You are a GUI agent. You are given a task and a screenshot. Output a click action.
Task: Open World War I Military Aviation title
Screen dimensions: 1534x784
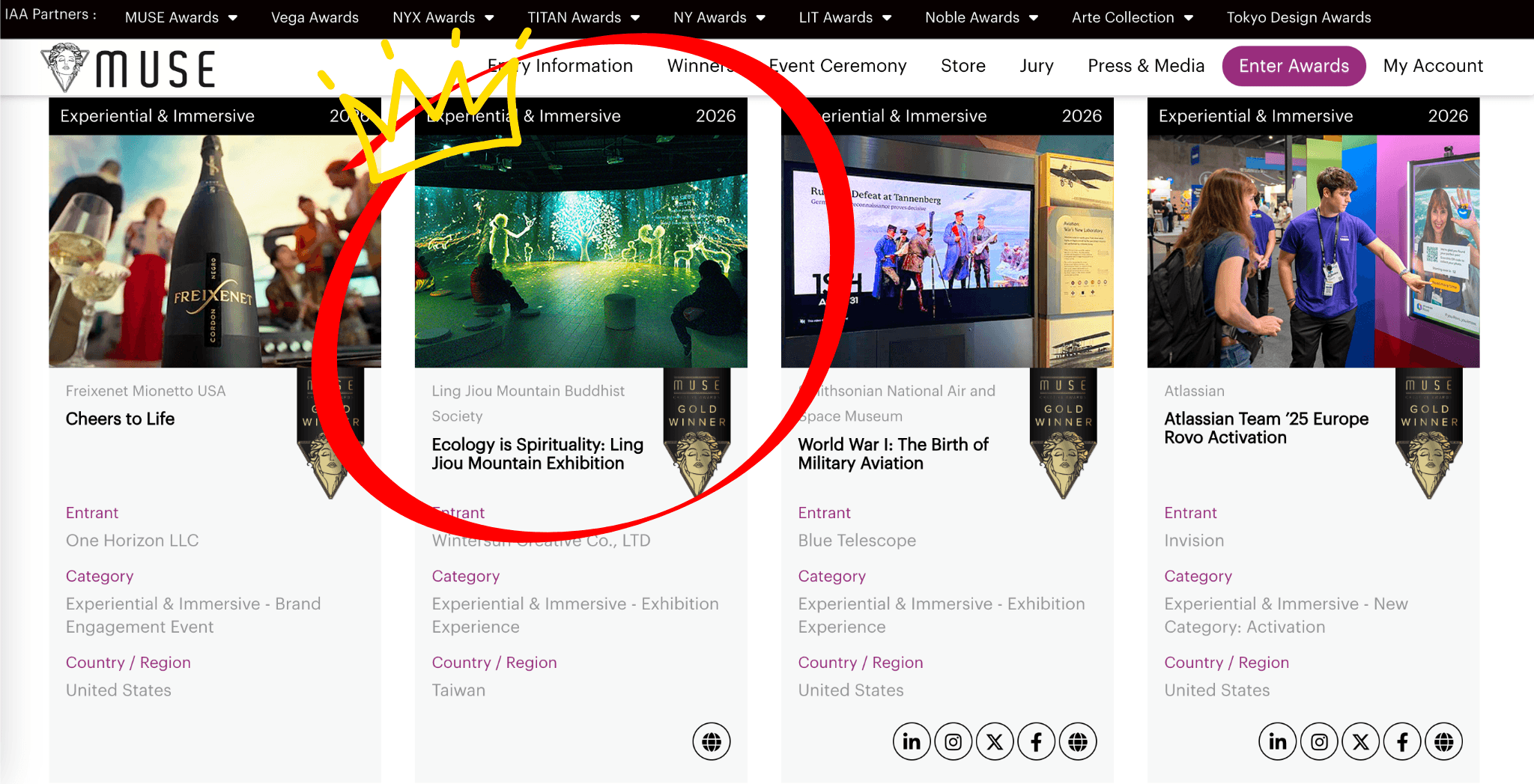(893, 454)
